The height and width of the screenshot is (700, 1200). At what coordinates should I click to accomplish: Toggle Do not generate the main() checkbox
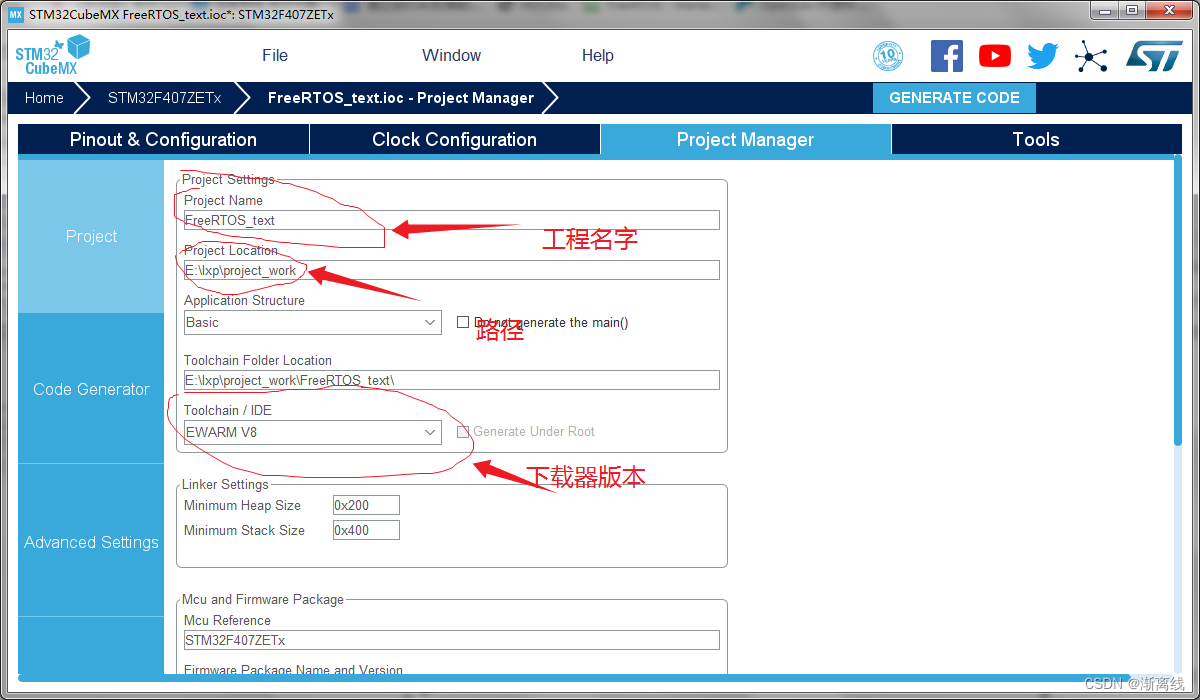pyautogui.click(x=463, y=322)
